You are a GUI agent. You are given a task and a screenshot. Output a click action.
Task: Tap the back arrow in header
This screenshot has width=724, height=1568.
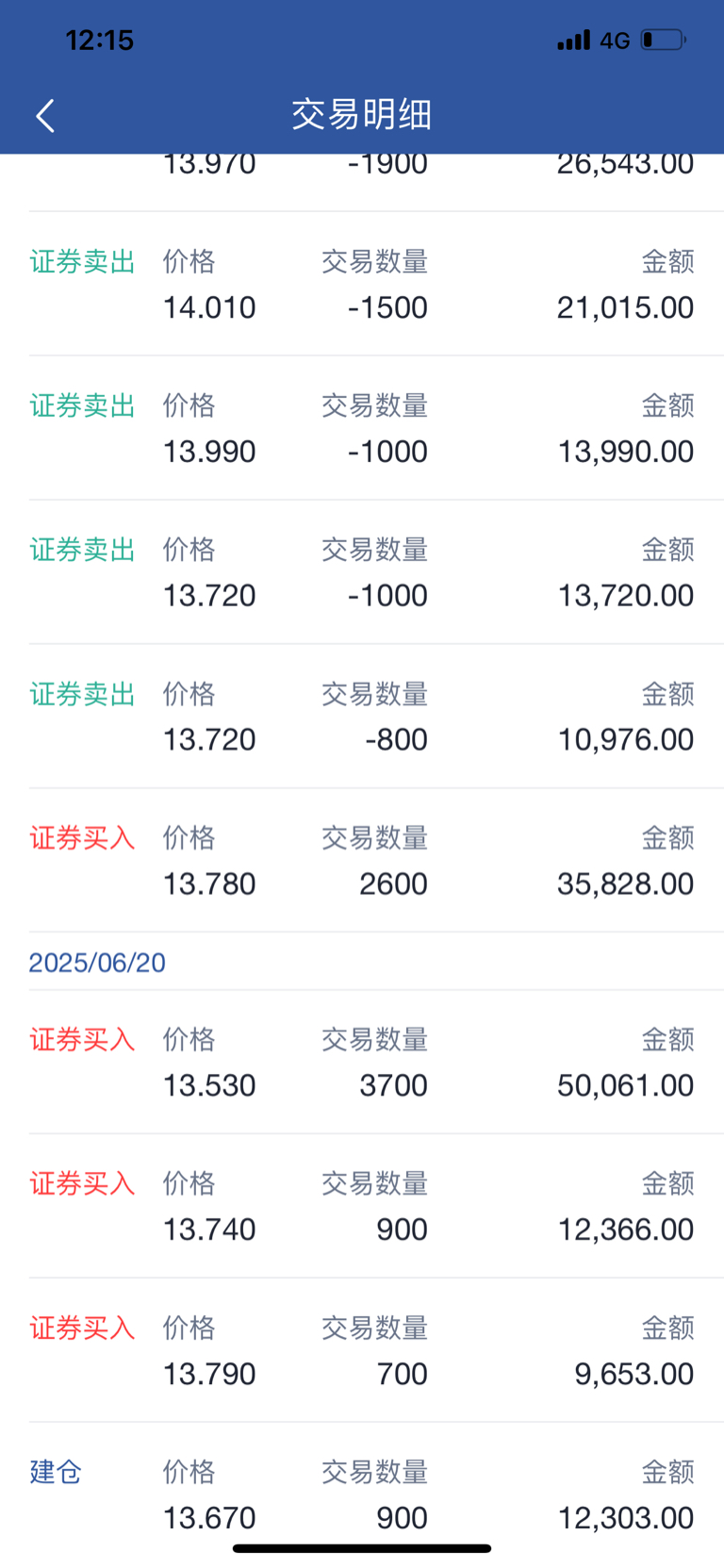click(x=44, y=115)
